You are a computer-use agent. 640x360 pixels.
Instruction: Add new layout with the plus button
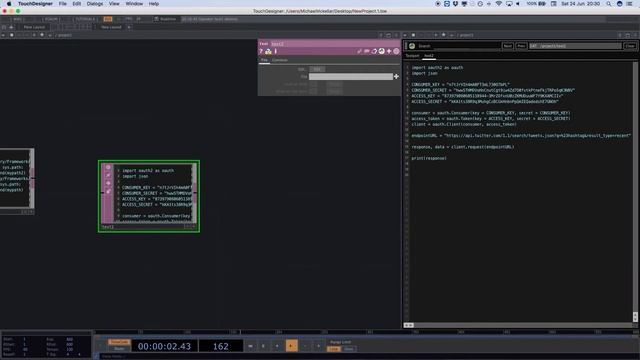pos(129,27)
